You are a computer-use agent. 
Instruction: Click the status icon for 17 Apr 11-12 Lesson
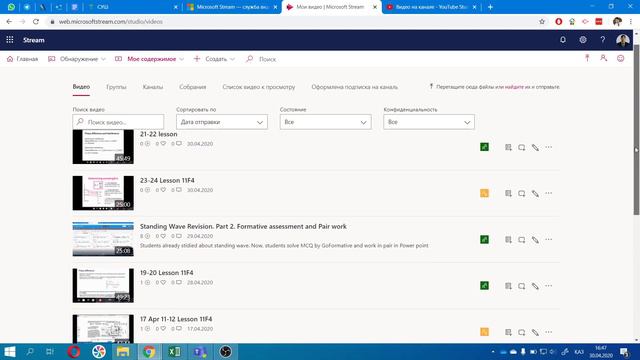[484, 332]
